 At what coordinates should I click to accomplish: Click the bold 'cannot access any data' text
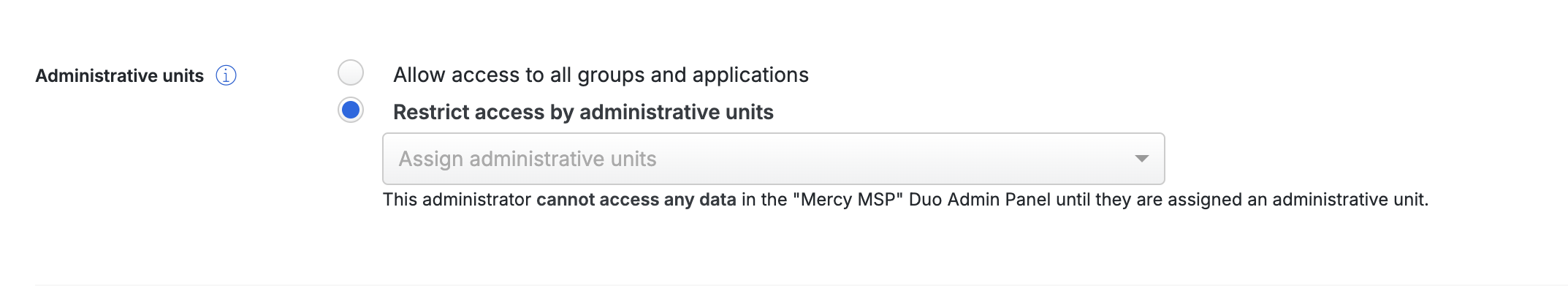click(636, 200)
